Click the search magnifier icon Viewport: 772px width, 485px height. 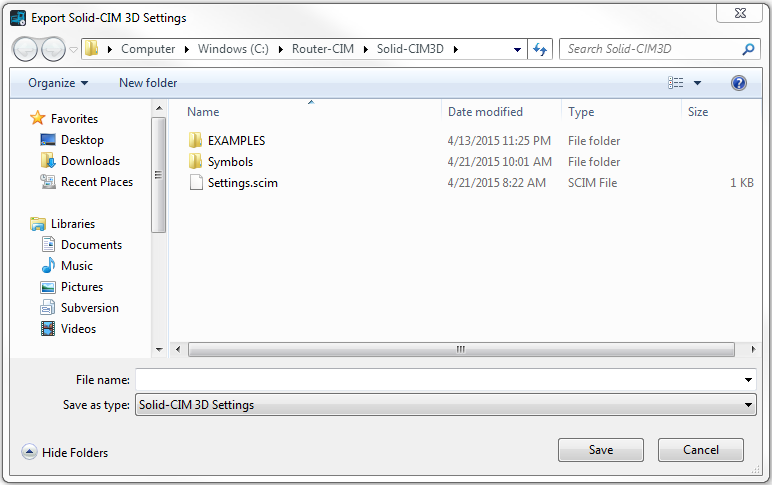pyautogui.click(x=748, y=49)
